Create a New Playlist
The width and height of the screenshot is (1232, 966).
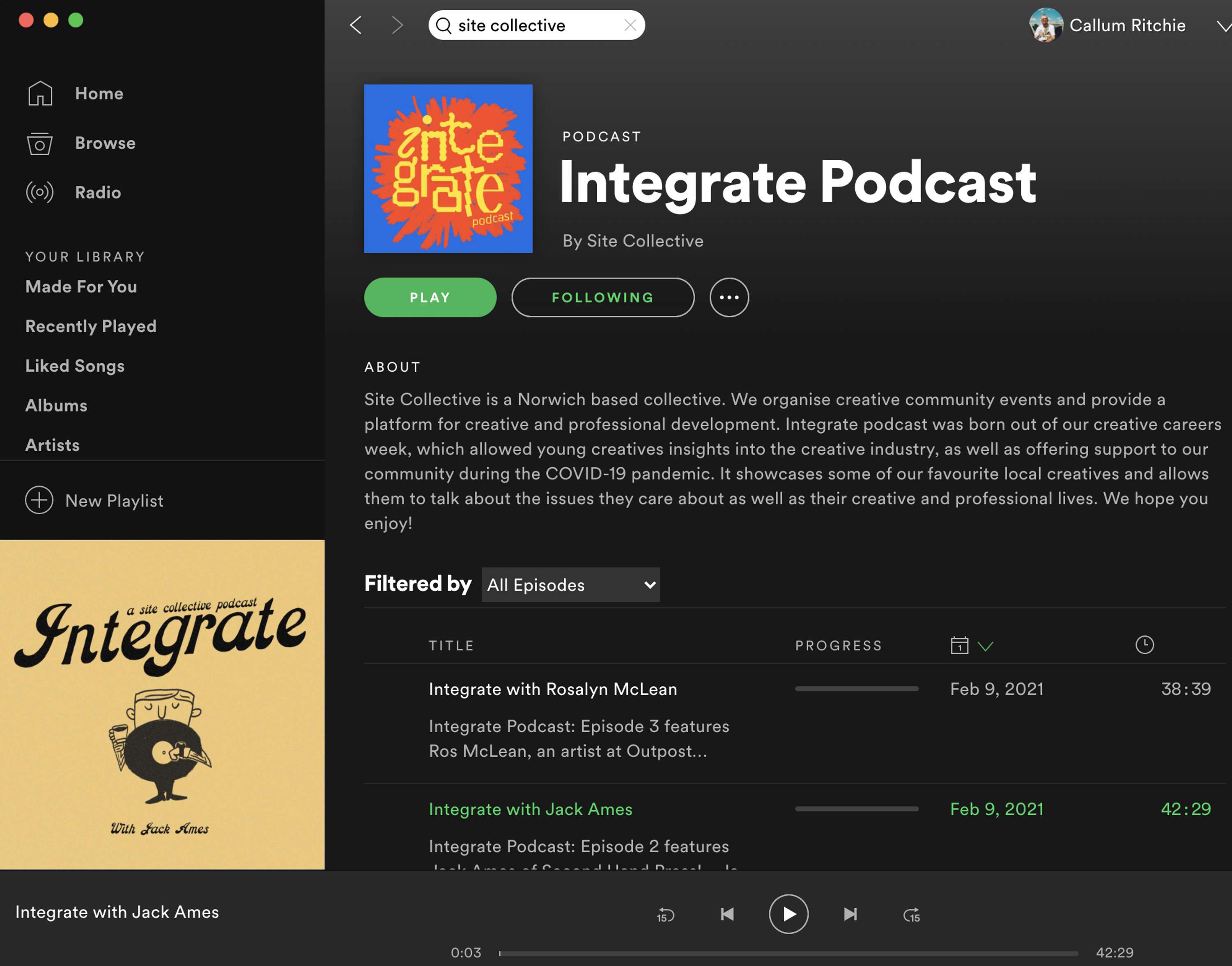(114, 501)
